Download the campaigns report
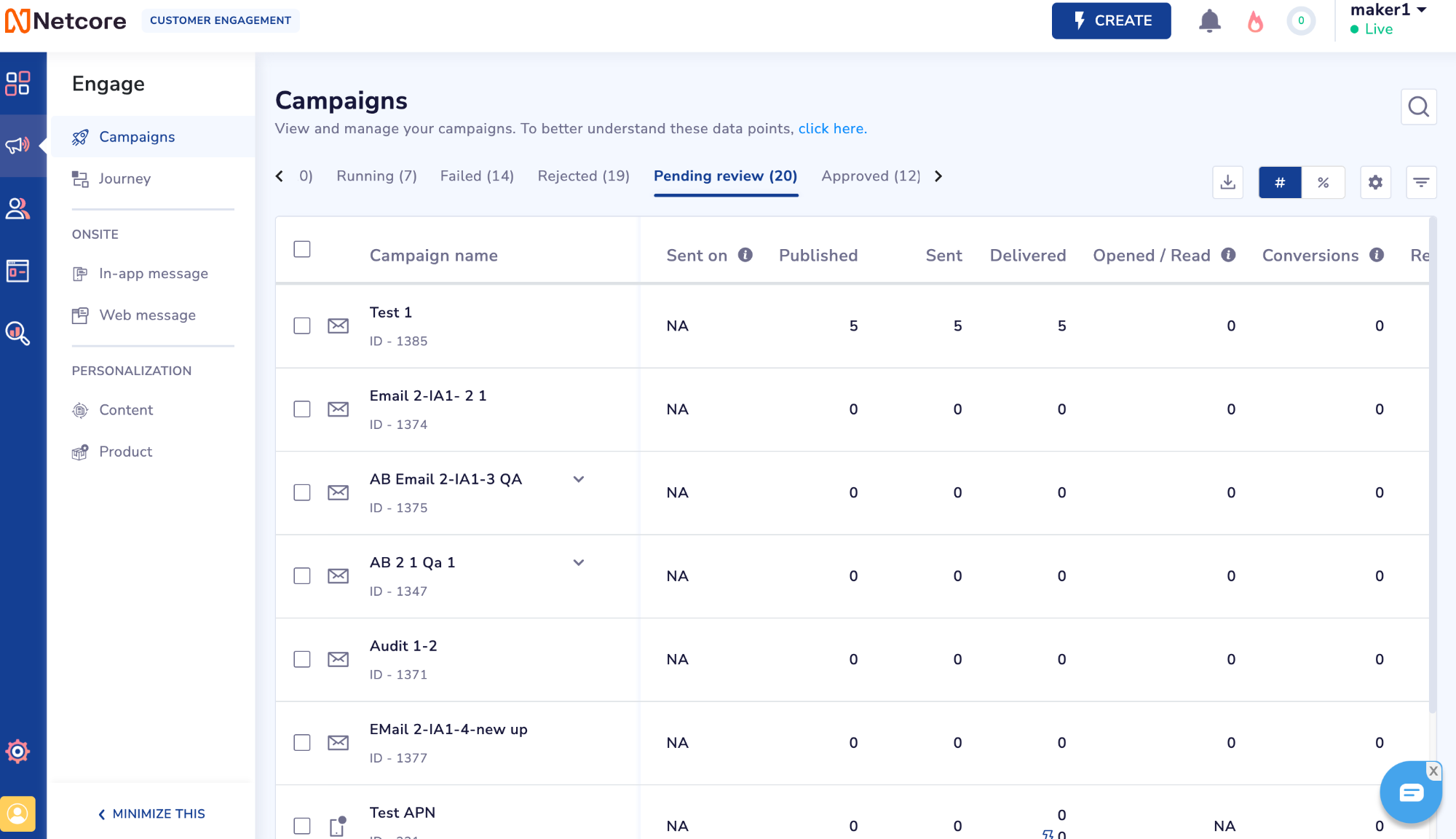Viewport: 1456px width, 839px height. tap(1227, 182)
